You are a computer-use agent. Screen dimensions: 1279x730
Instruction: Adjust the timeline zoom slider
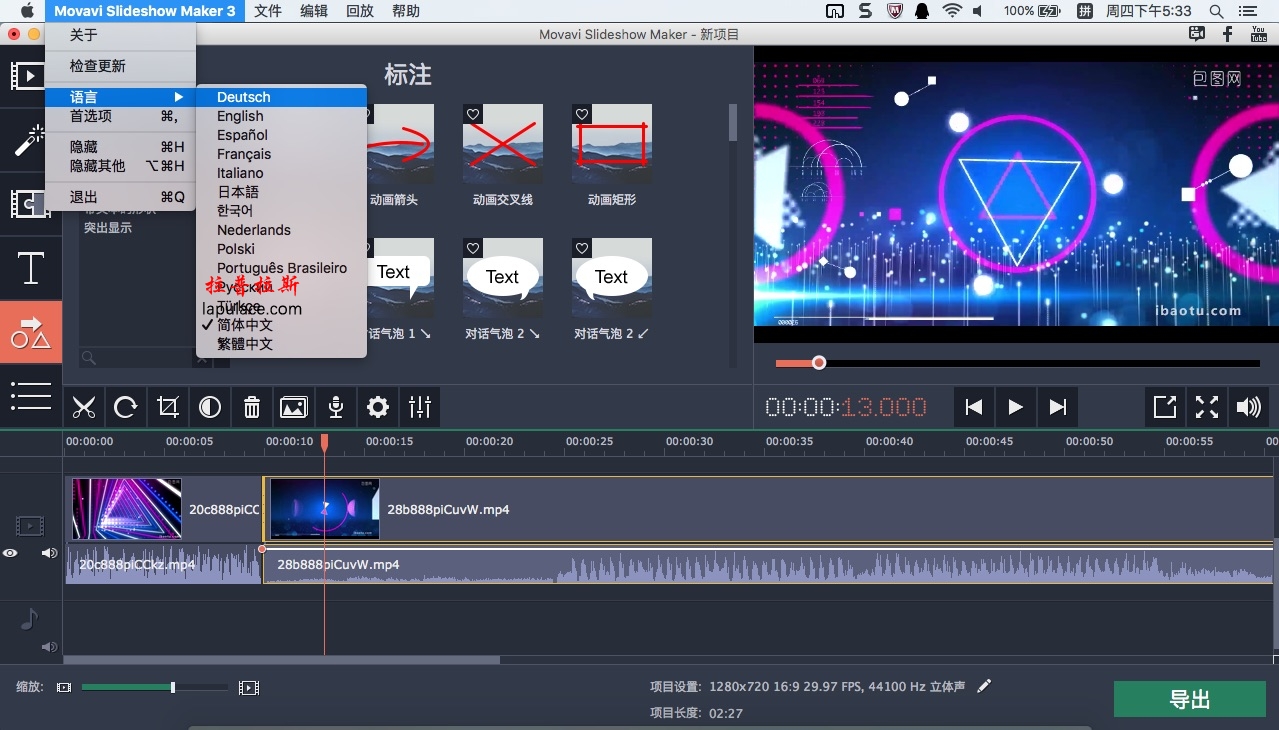tap(173, 687)
